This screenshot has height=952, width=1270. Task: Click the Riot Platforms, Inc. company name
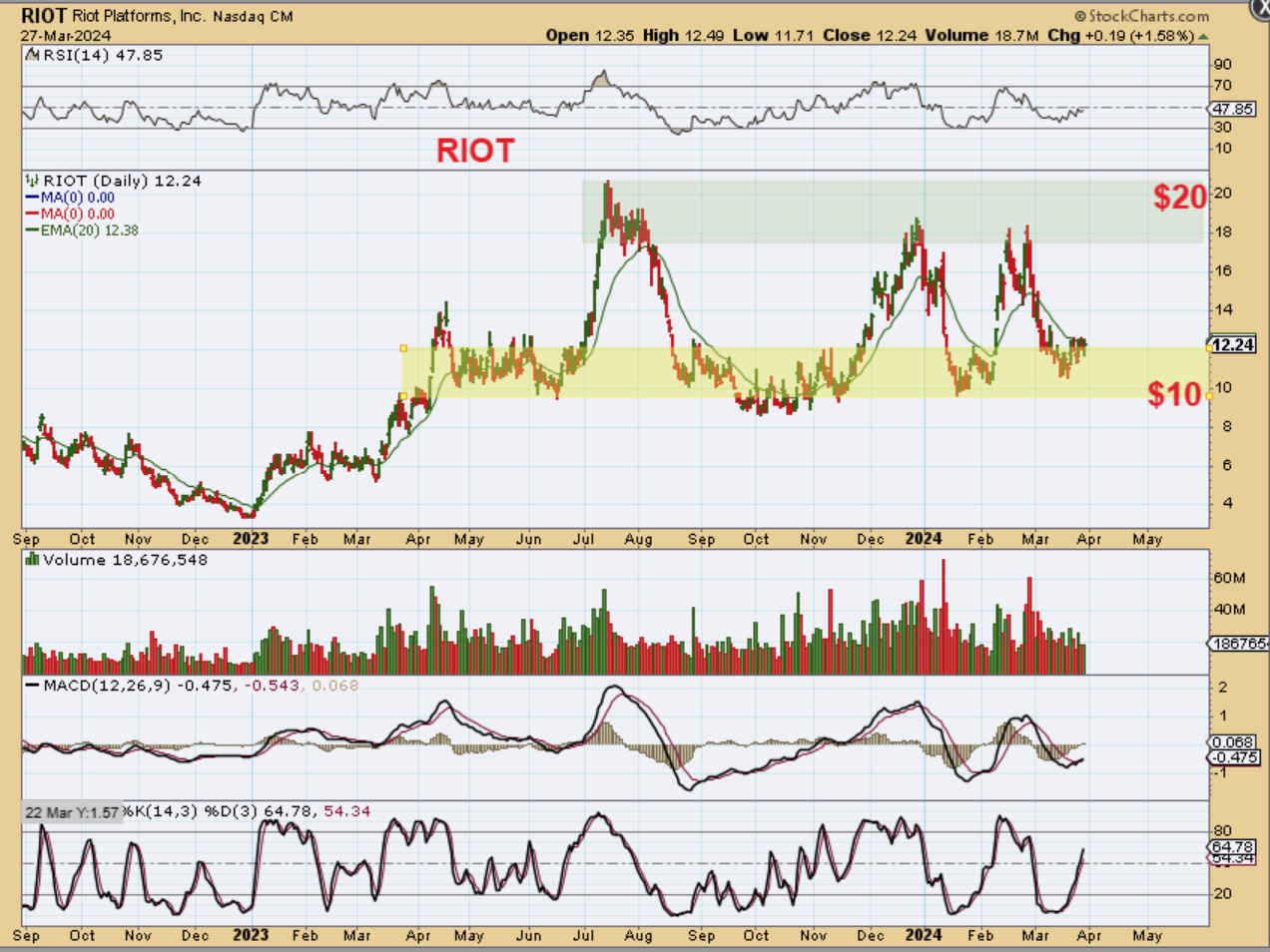139,17
